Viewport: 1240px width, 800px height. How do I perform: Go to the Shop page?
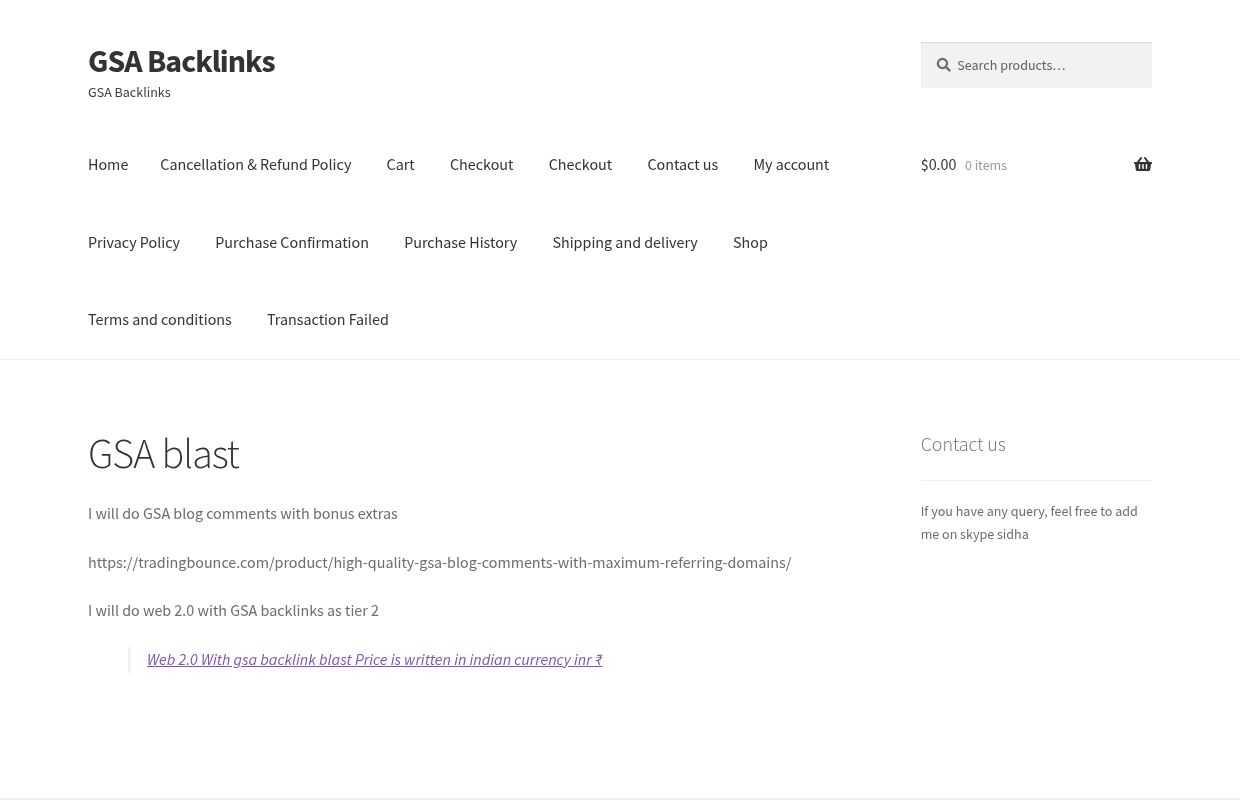[x=750, y=242]
